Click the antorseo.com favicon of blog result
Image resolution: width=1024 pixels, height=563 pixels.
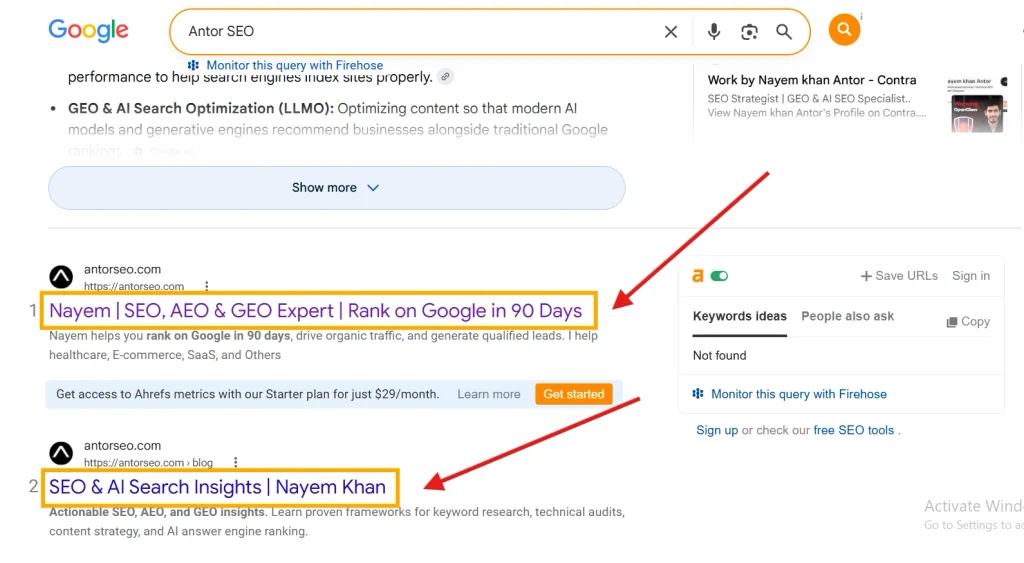[61, 453]
